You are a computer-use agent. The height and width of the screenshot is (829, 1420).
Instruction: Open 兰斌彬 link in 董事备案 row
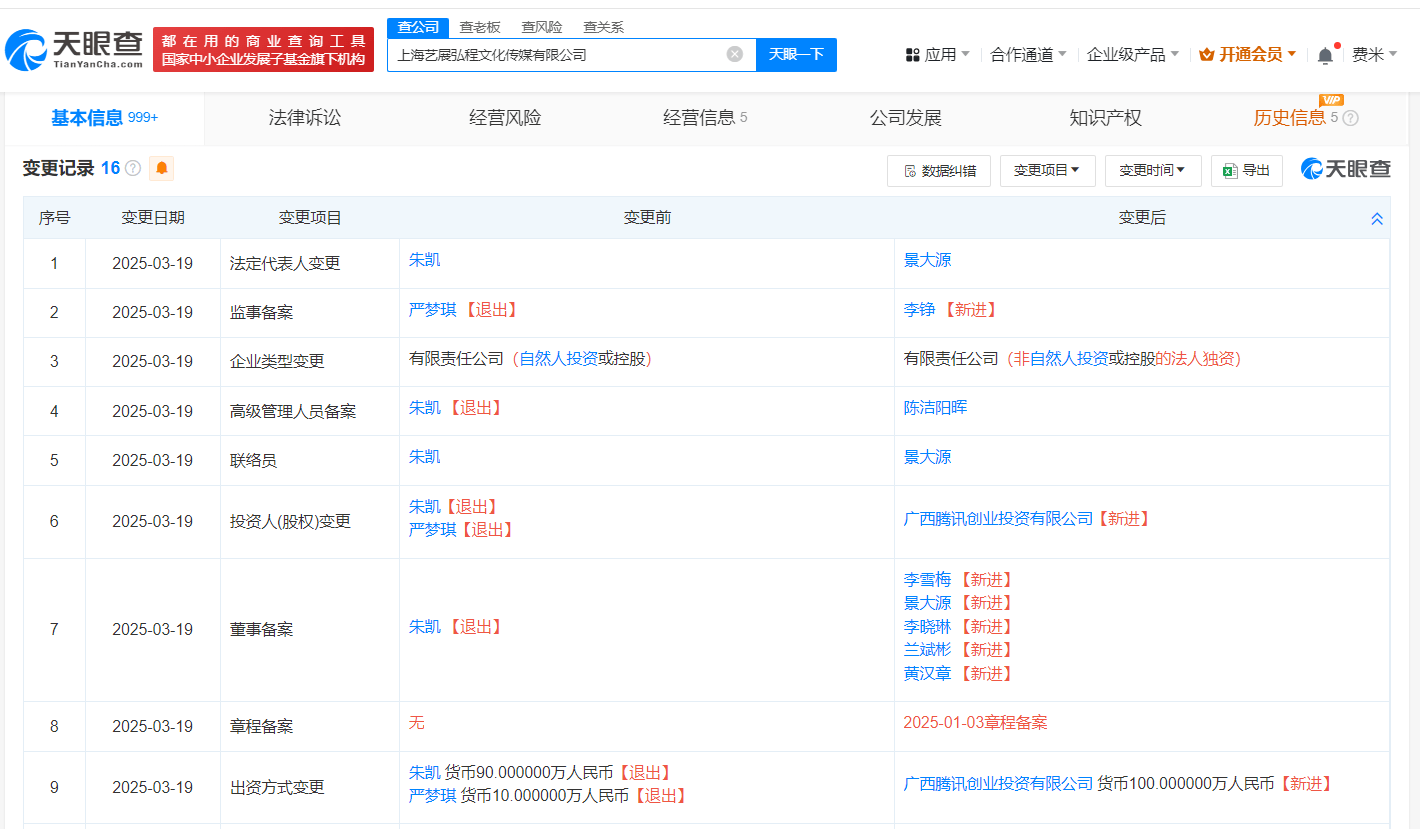tap(927, 649)
